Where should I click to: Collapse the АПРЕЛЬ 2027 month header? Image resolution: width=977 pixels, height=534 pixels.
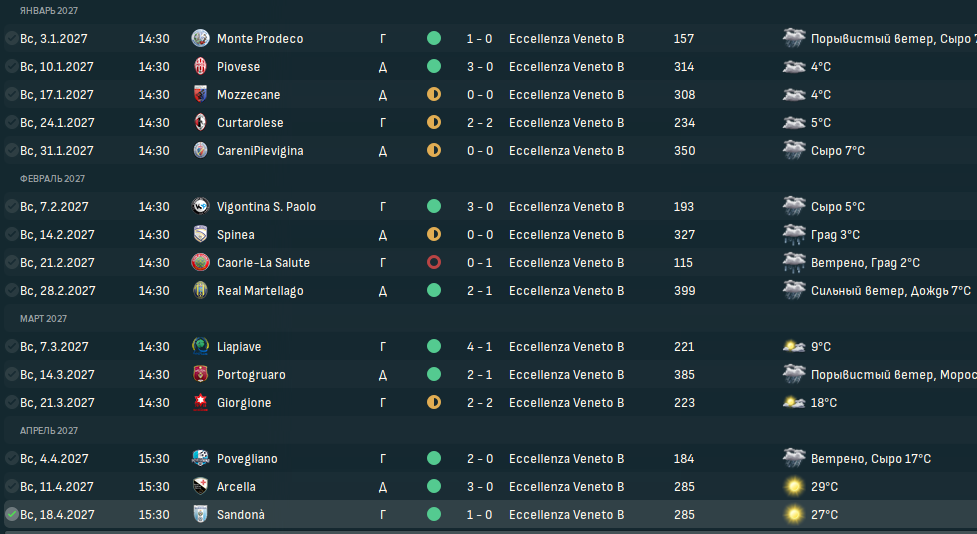[49, 431]
